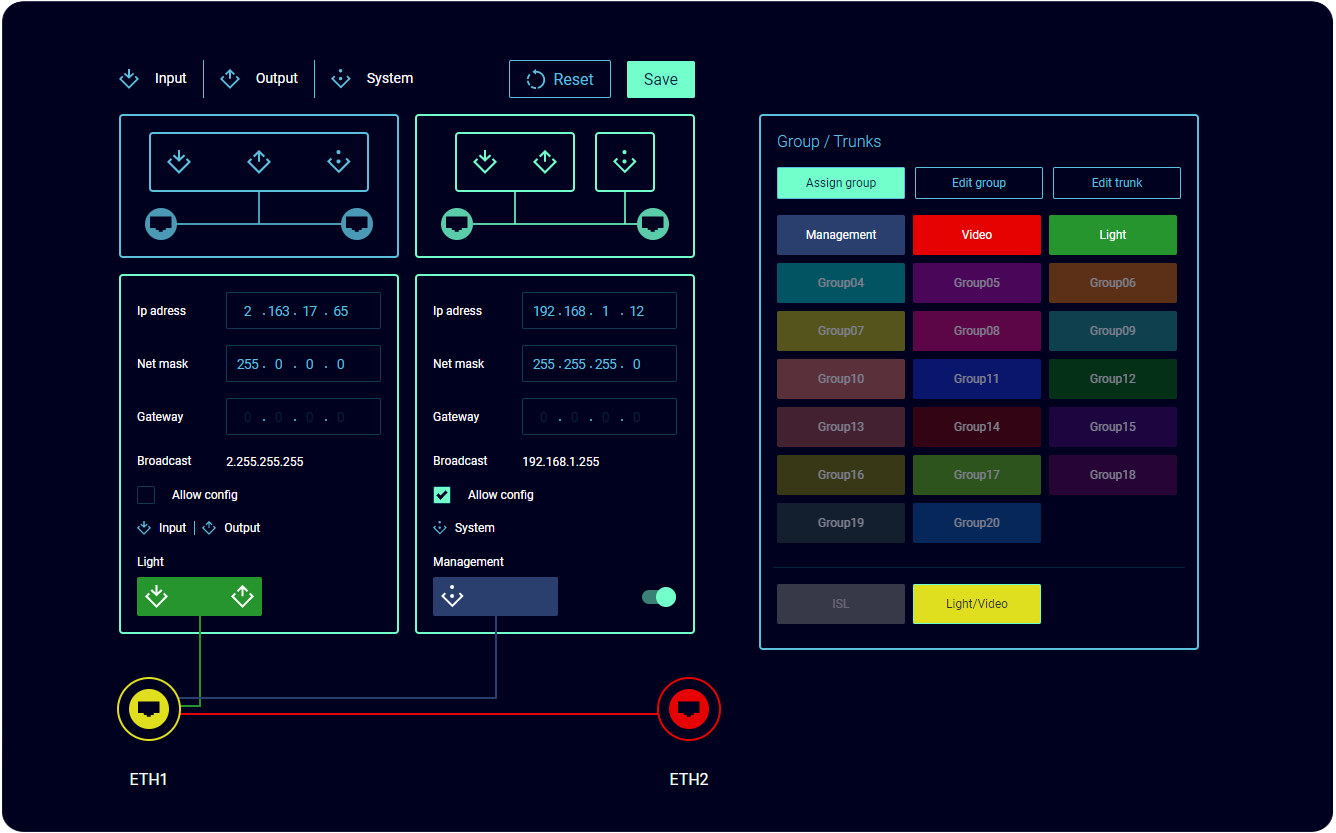
Task: Click the left panel Gateway input field
Action: [303, 417]
